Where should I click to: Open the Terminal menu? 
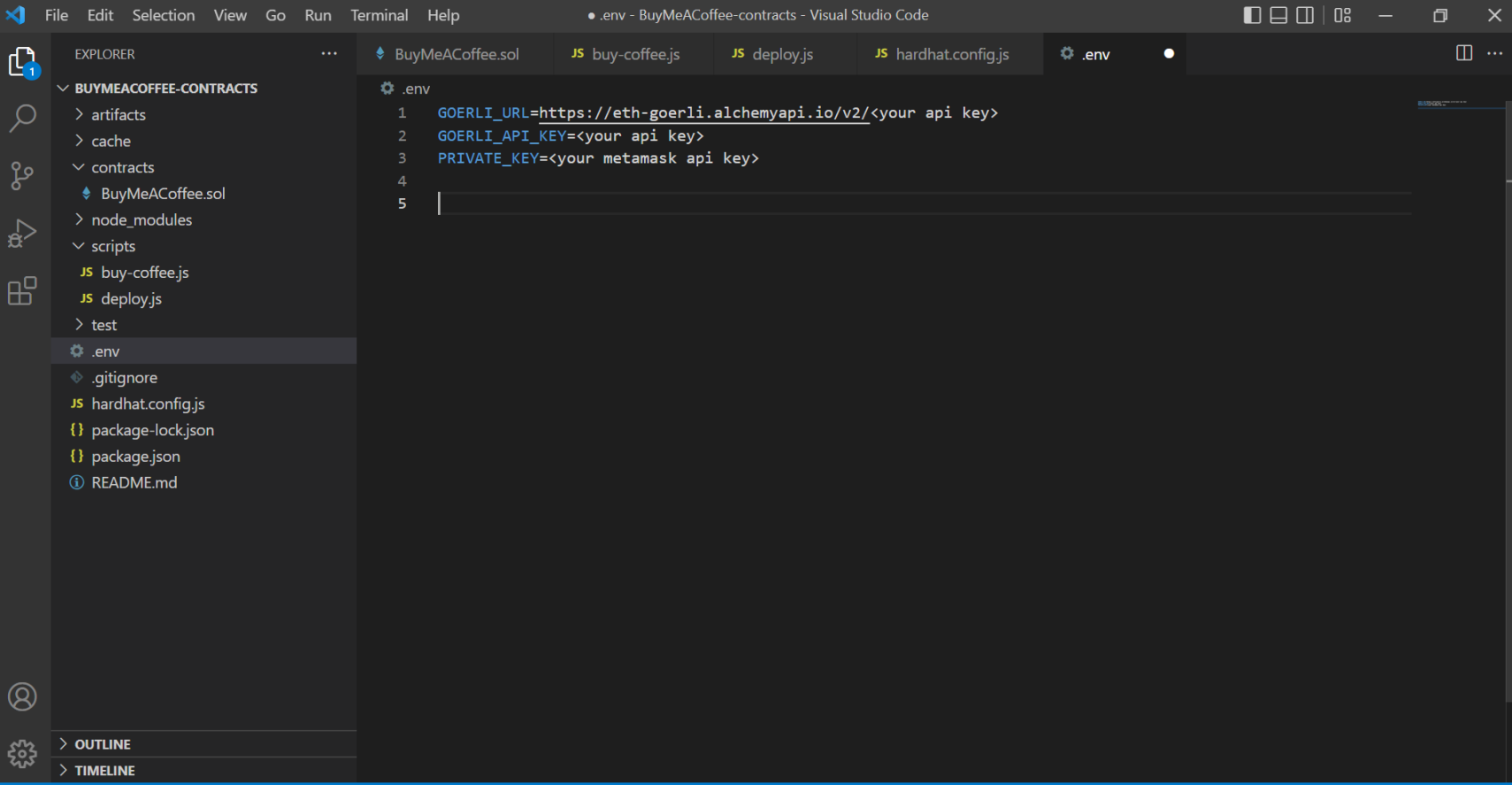point(379,16)
